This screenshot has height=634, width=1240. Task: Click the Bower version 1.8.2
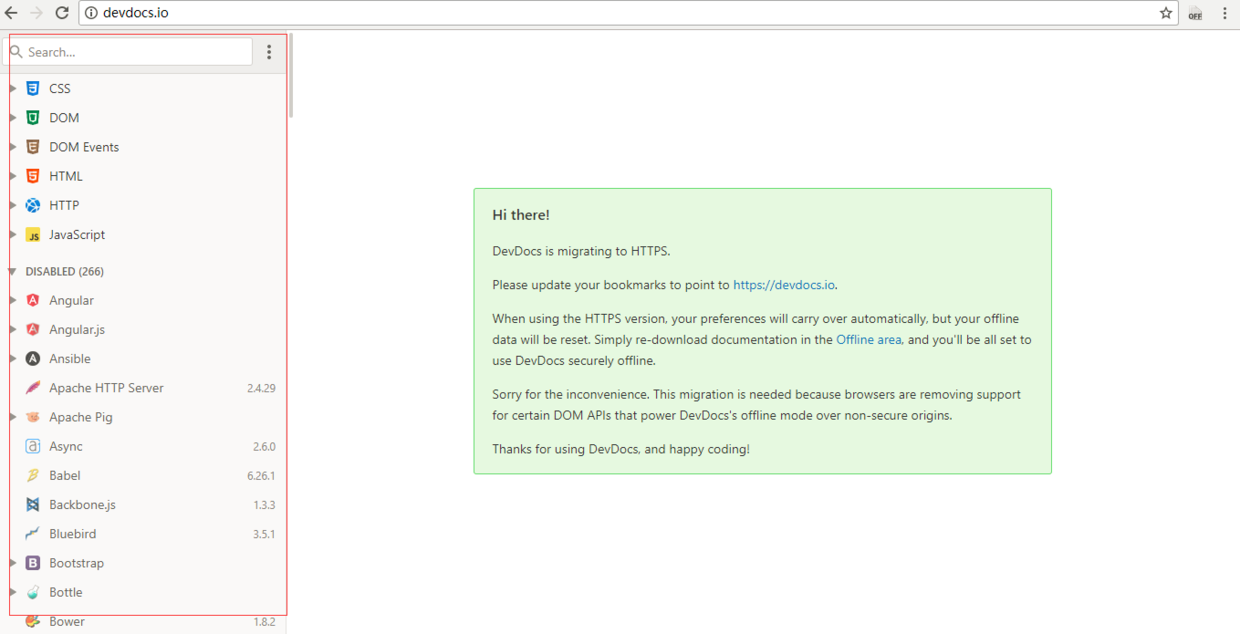[x=264, y=622]
